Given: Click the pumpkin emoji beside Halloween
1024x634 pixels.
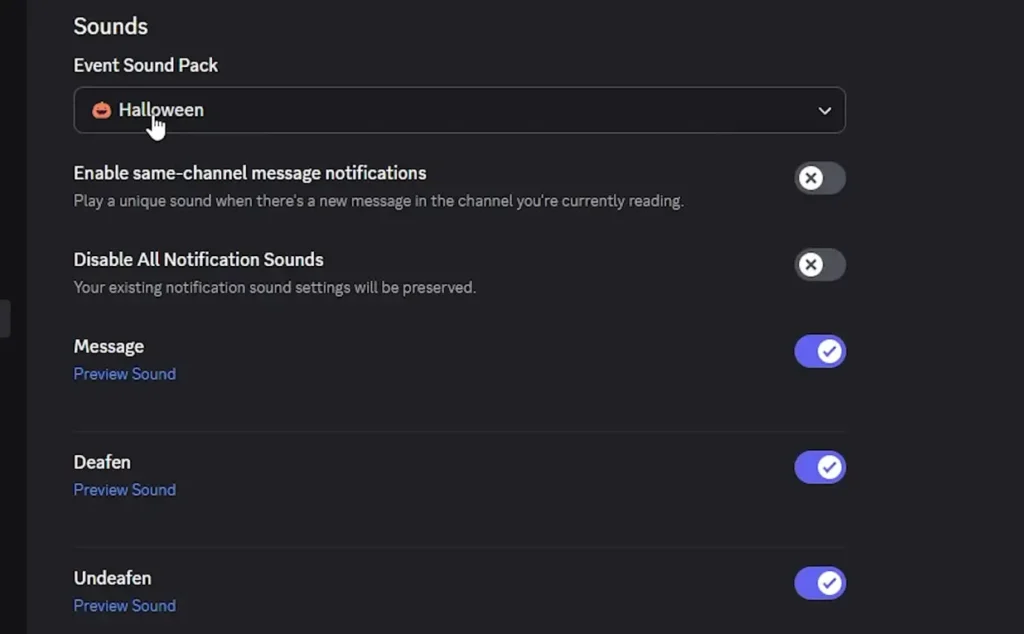Looking at the screenshot, I should (100, 111).
